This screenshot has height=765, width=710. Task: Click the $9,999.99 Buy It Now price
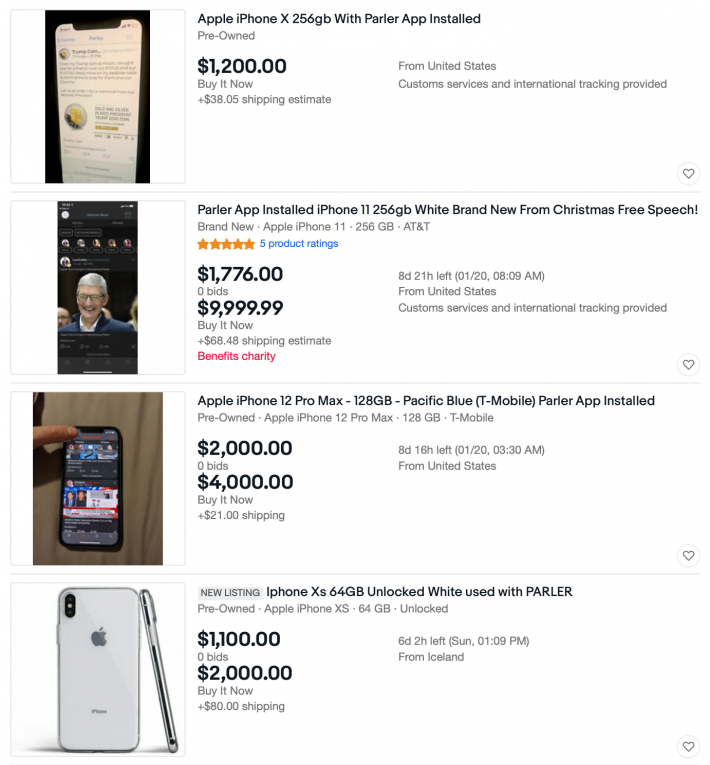pos(240,308)
